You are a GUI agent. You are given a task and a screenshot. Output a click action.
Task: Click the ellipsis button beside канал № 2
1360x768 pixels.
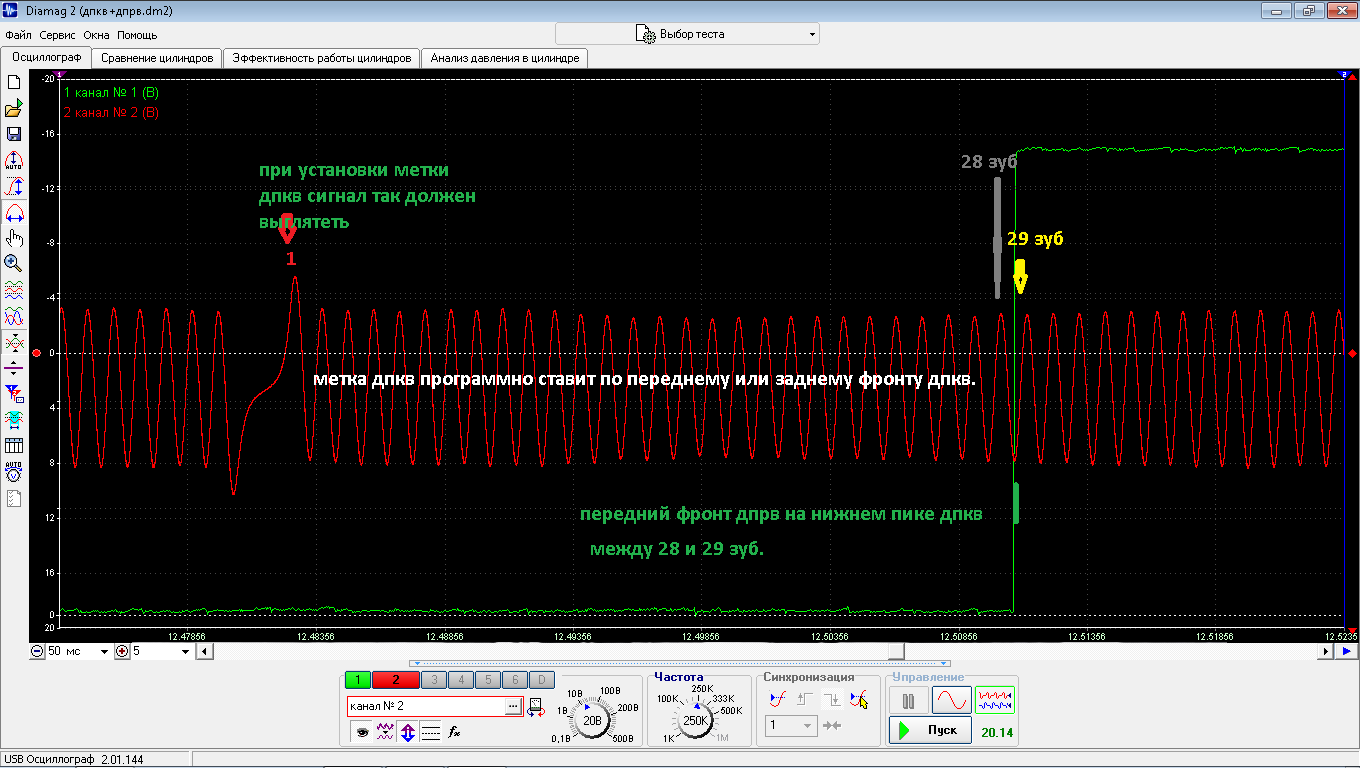tap(513, 706)
